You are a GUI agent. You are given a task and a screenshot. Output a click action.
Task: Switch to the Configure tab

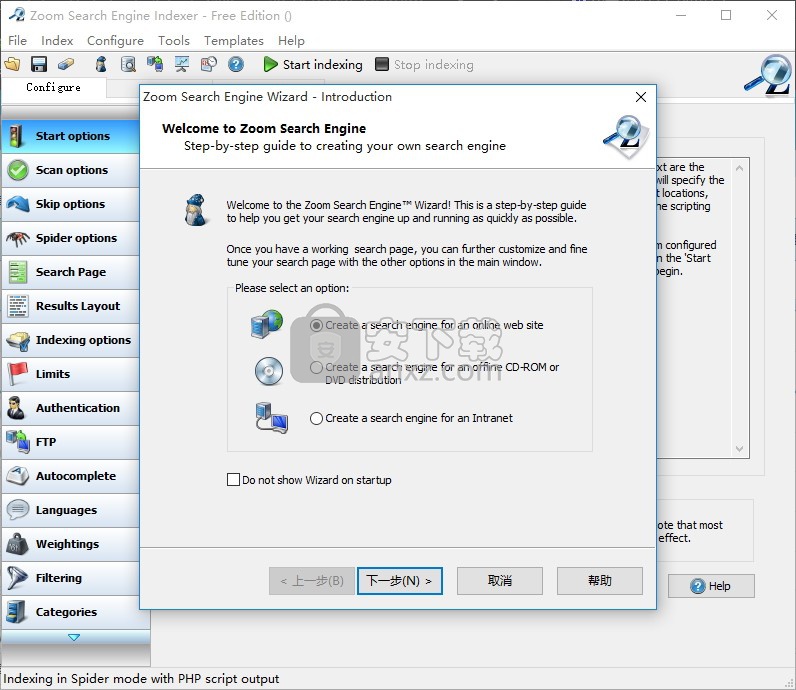point(53,87)
